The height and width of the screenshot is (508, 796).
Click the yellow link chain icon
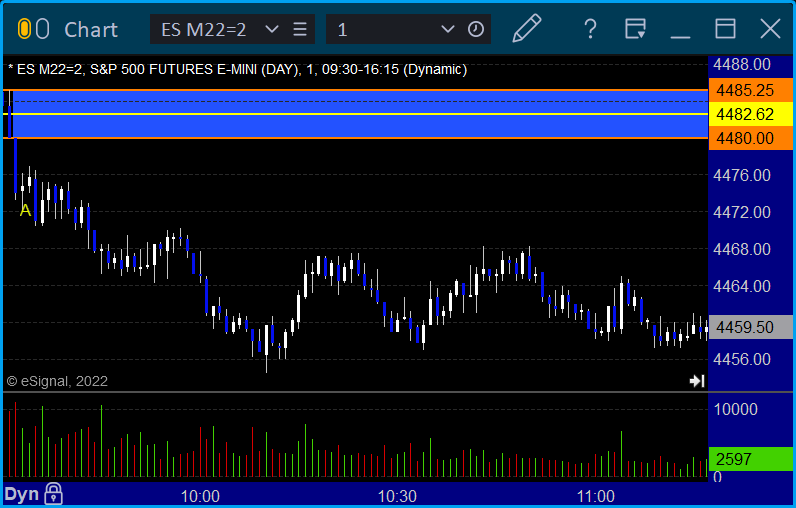click(x=24, y=29)
